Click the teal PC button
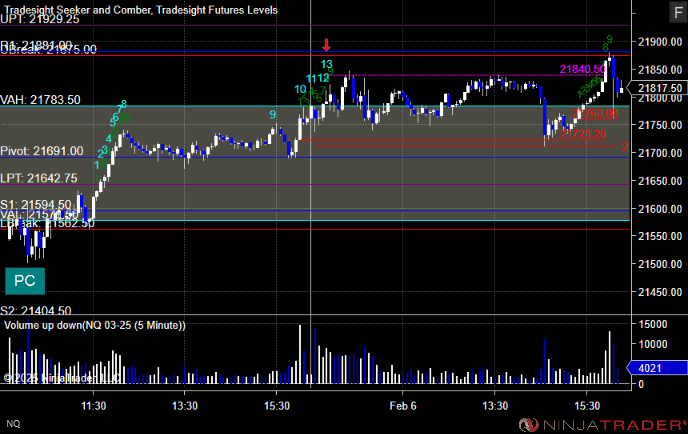 25,281
